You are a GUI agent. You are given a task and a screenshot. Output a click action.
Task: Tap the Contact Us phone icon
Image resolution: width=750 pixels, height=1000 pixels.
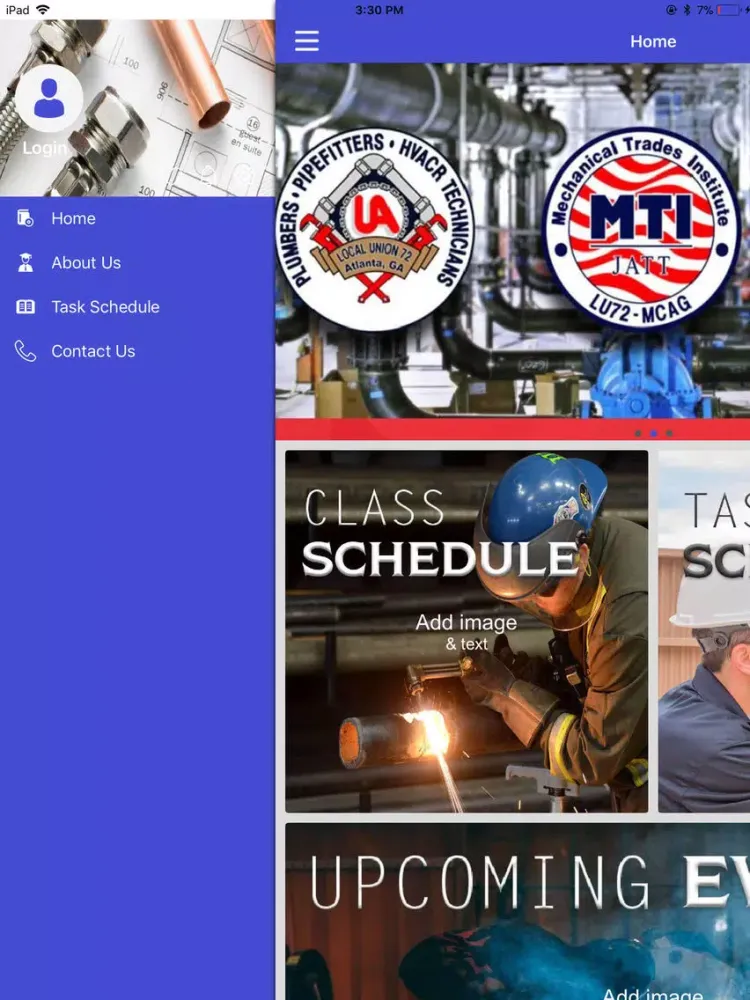(26, 351)
